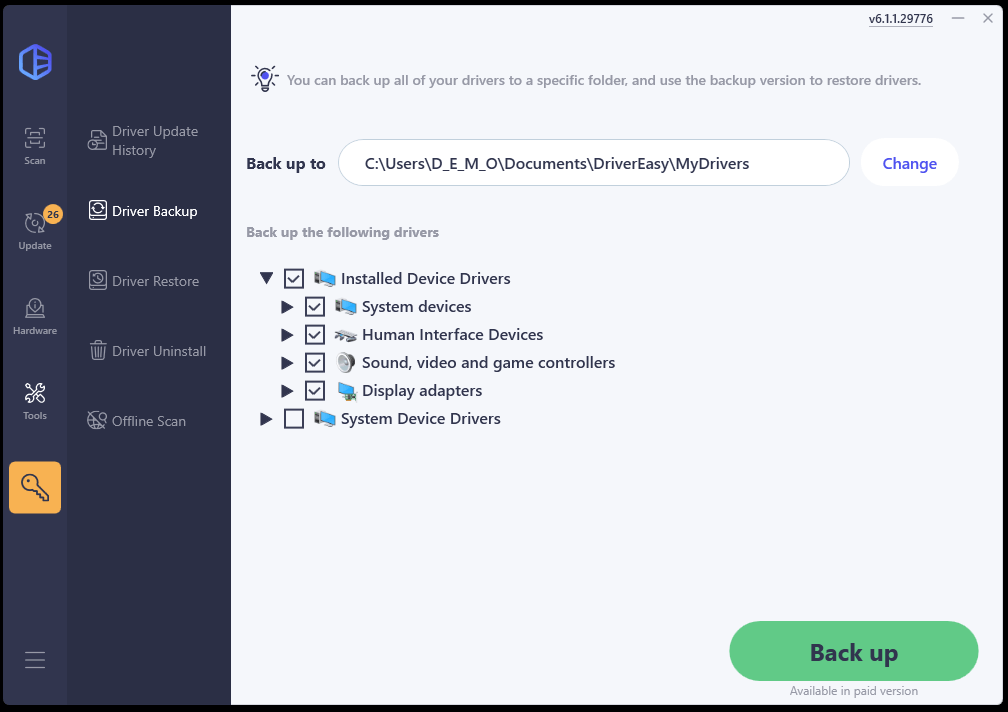Select Sound, video and game controllers label
1008x712 pixels.
(489, 363)
